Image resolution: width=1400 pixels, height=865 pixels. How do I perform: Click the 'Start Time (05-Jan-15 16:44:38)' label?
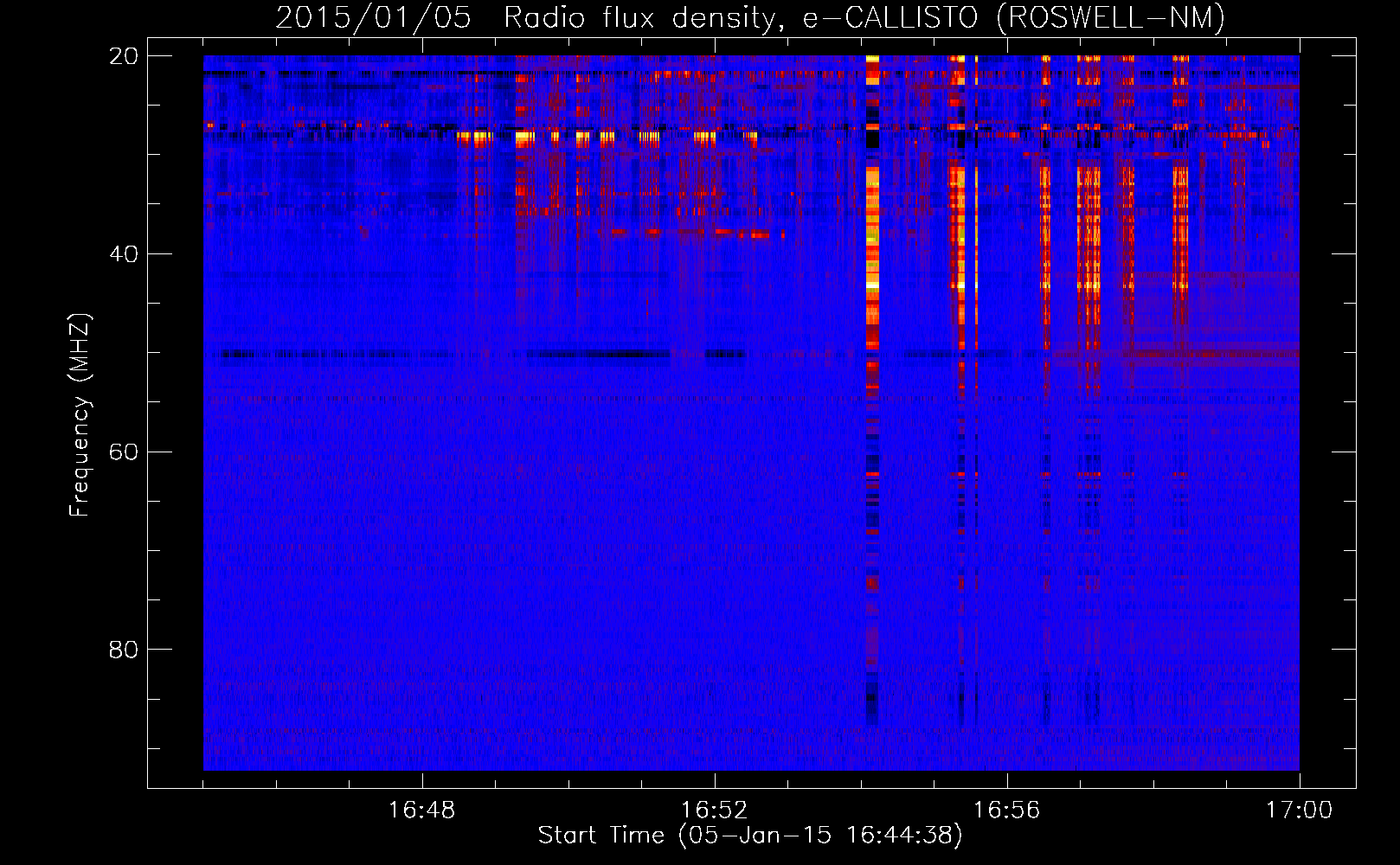[750, 836]
